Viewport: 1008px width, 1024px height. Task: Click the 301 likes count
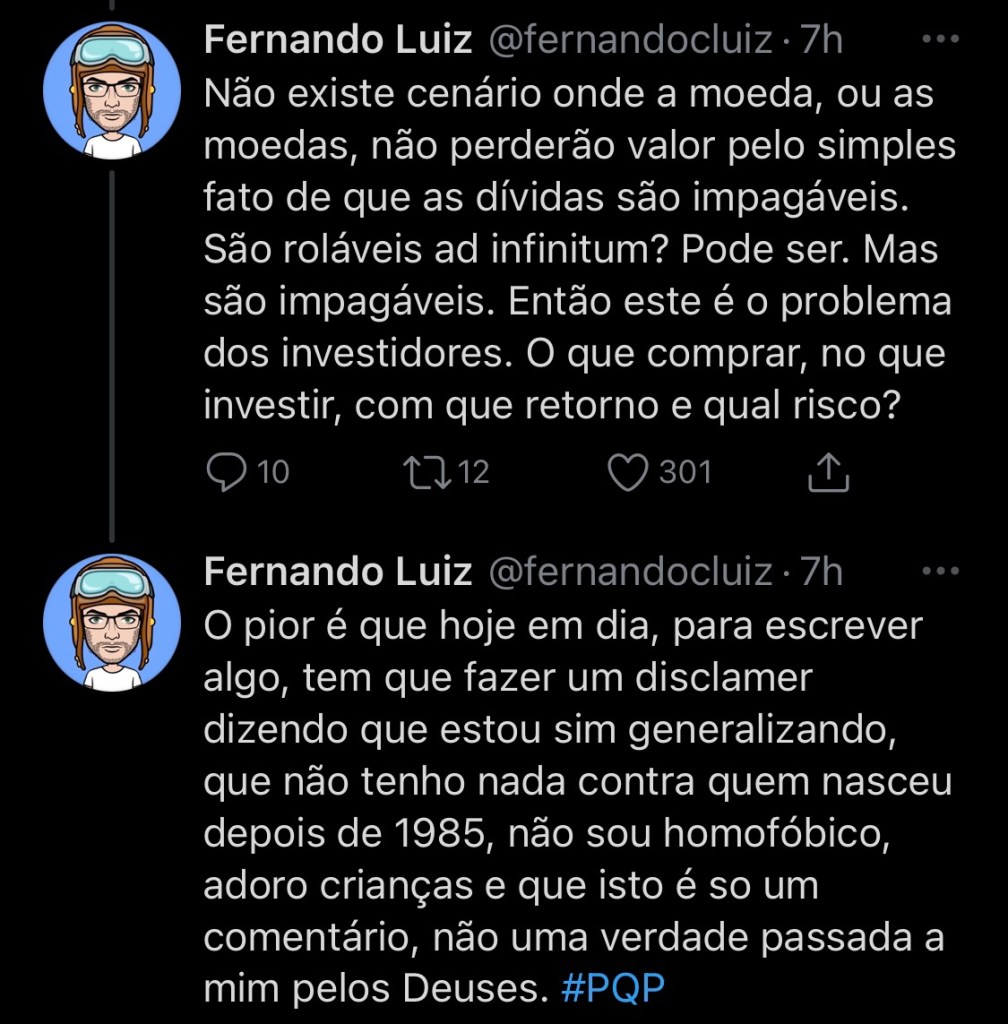click(x=685, y=472)
